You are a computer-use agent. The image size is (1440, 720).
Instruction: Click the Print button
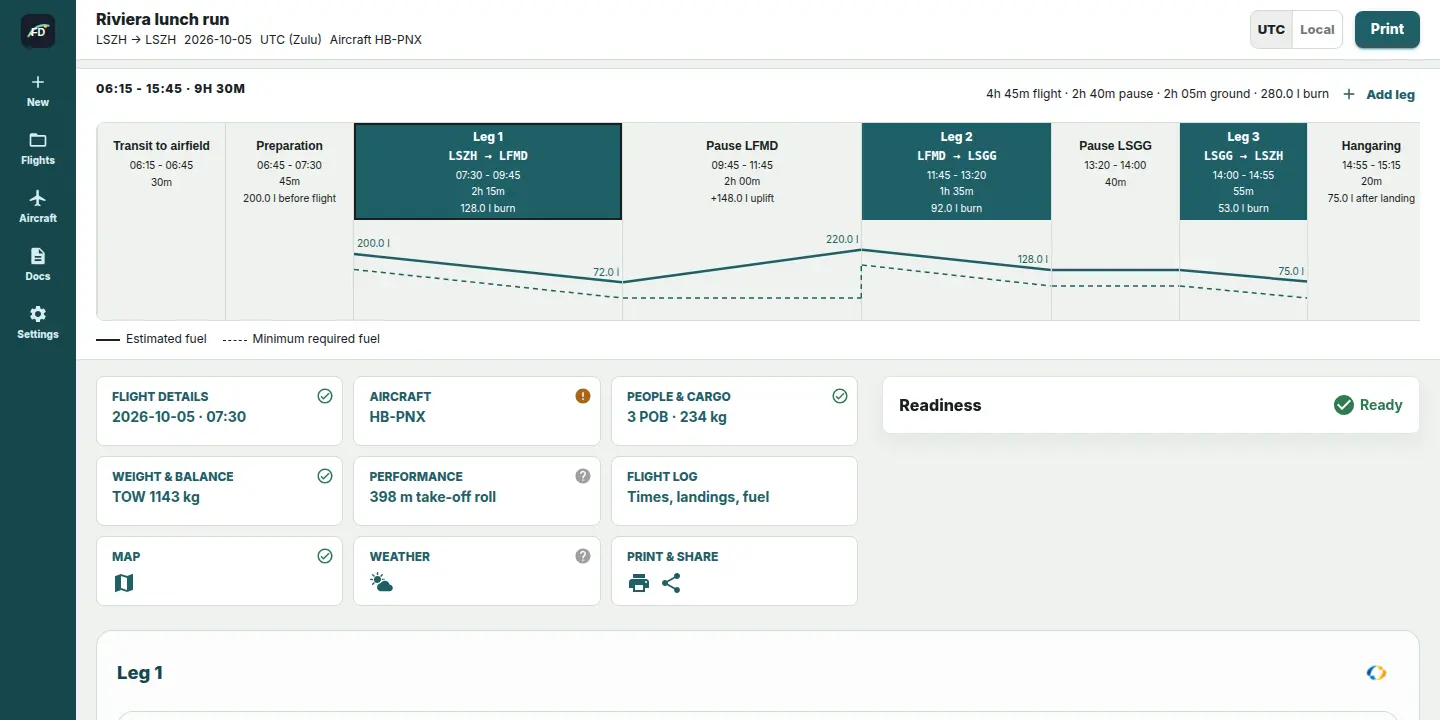tap(1387, 29)
